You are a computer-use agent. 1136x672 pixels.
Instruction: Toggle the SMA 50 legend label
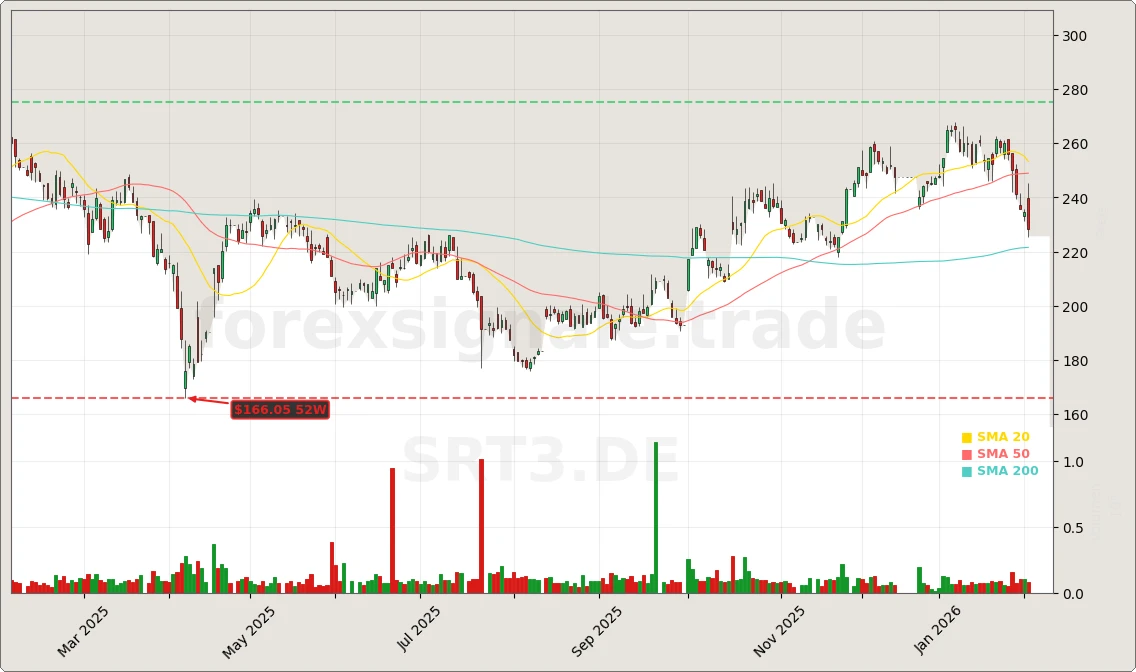coord(1003,454)
